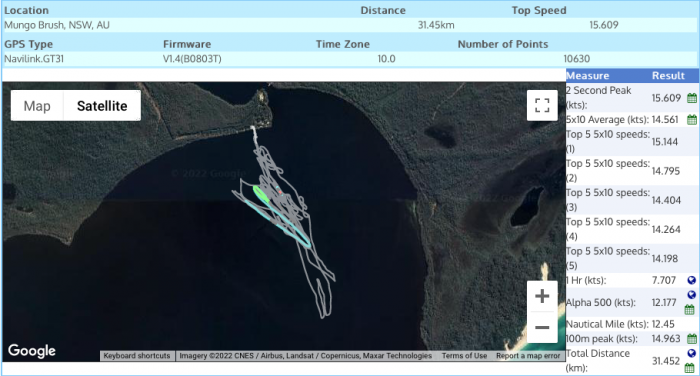Zoom out on the map
This screenshot has height=376, width=700.
coord(542,327)
